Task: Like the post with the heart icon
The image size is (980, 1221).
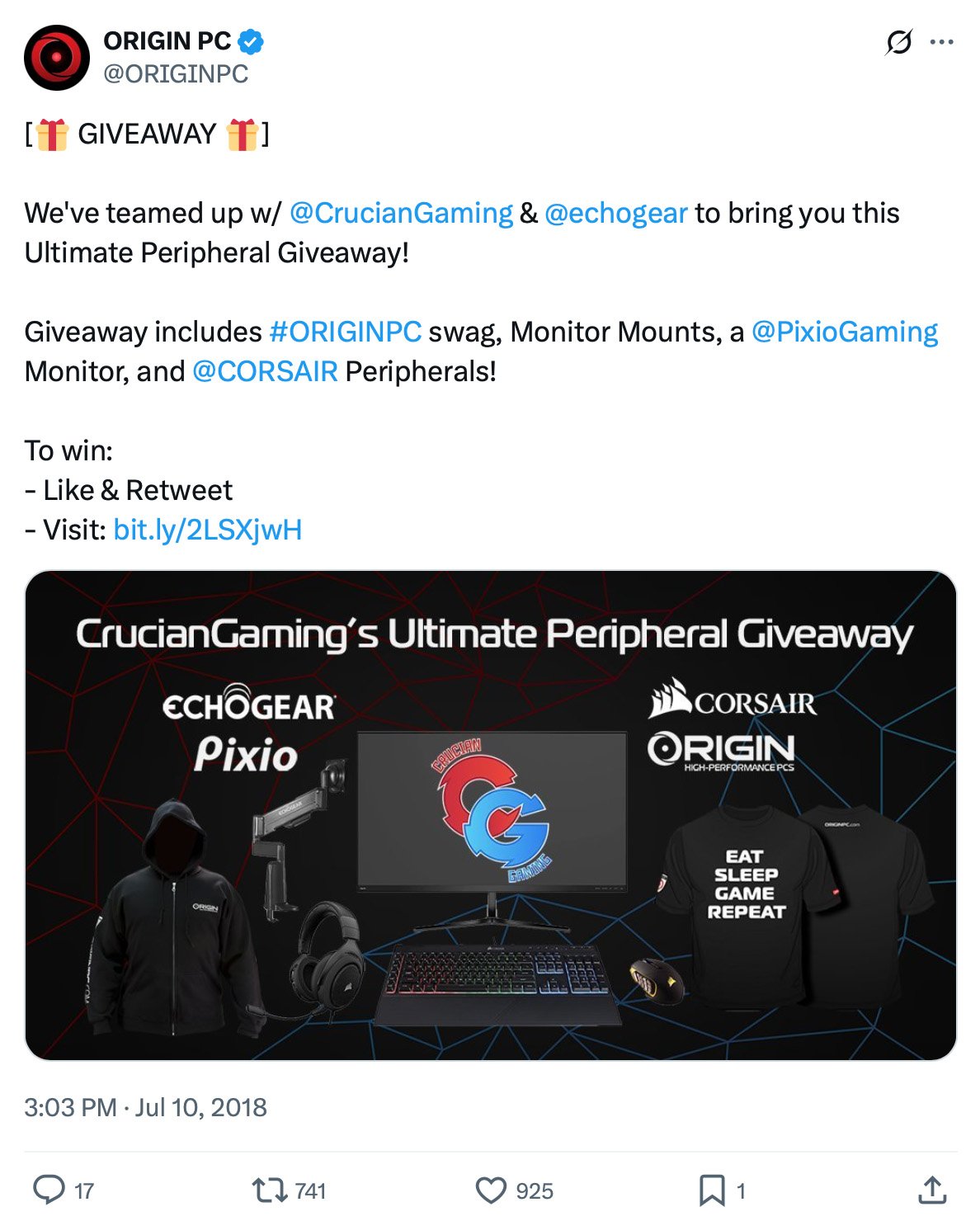Action: point(492,1190)
